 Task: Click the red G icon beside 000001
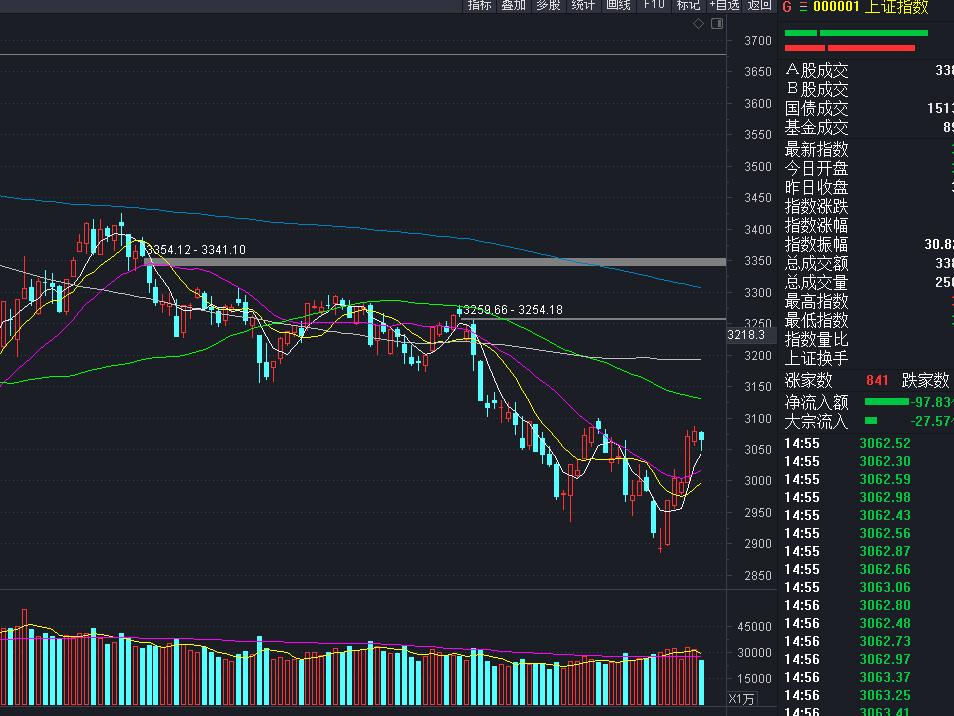pos(787,7)
